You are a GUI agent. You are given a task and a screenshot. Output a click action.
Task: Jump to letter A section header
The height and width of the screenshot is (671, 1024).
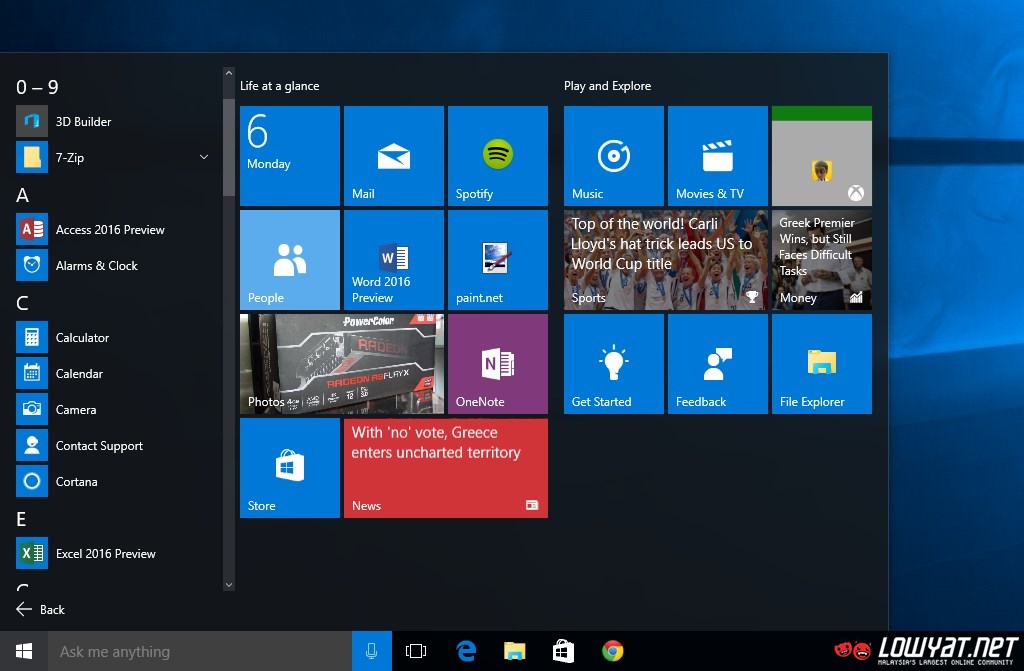click(23, 195)
